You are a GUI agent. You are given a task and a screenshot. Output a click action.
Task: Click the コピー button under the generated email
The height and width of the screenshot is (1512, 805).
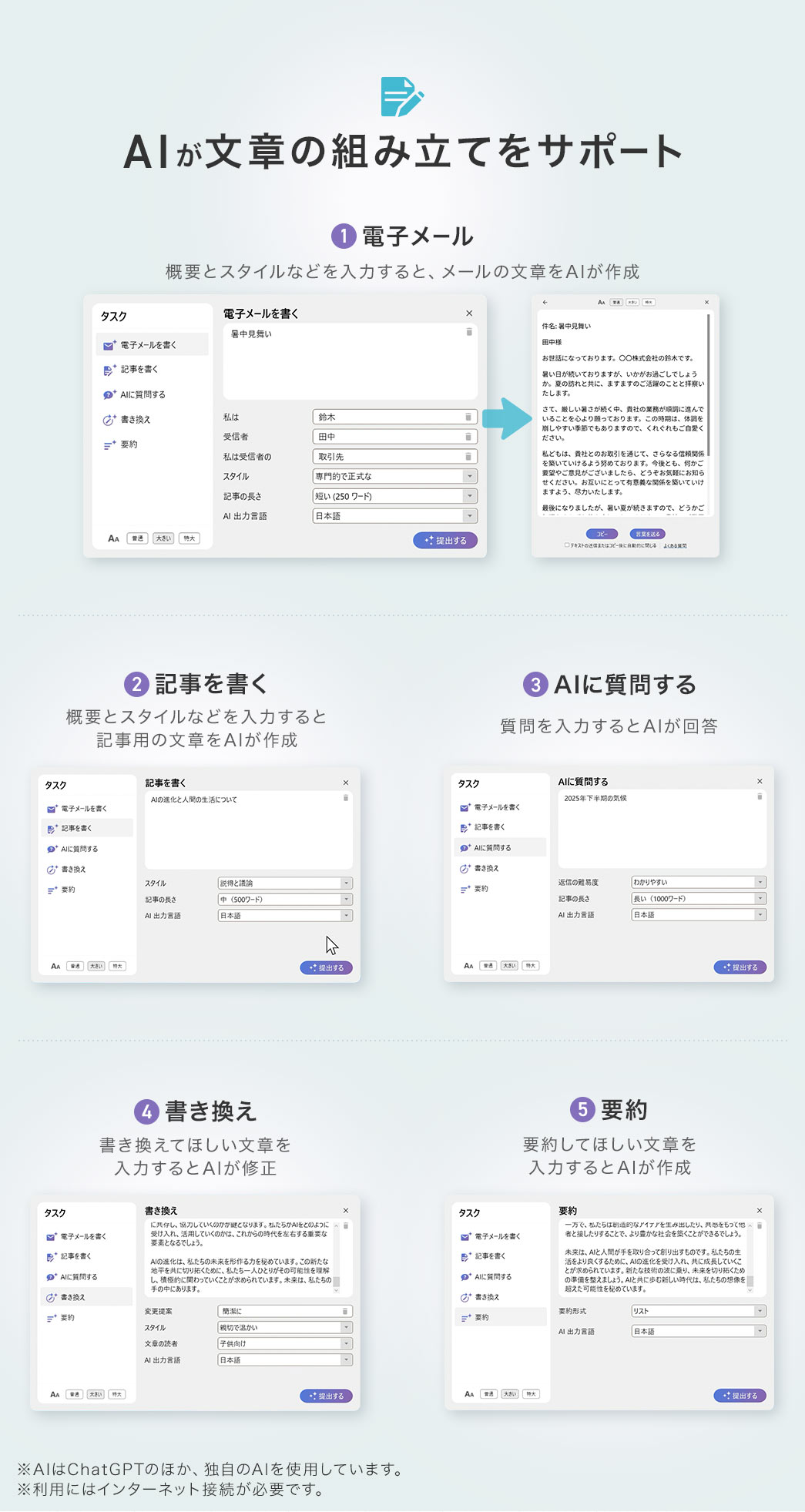(602, 534)
